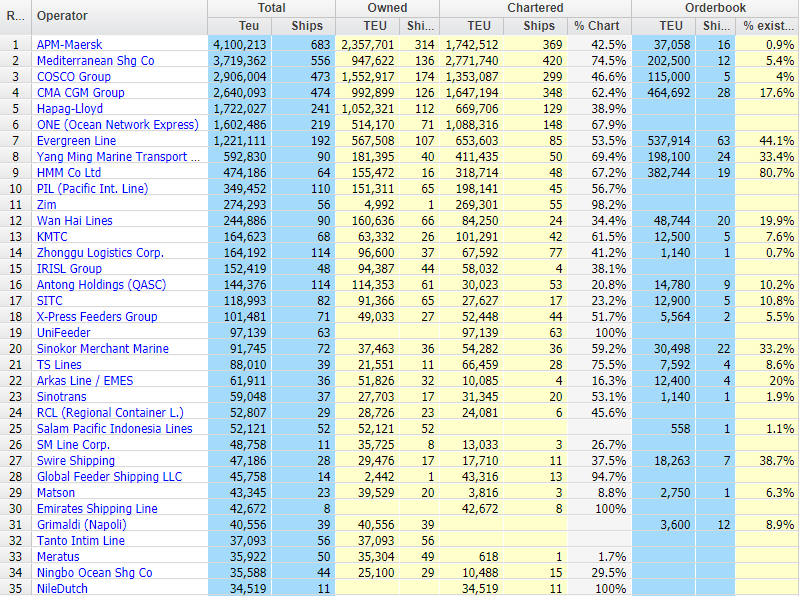Viewport: 801px width, 596px height.
Task: Open the CMA CGM Group link
Action: pos(81,93)
